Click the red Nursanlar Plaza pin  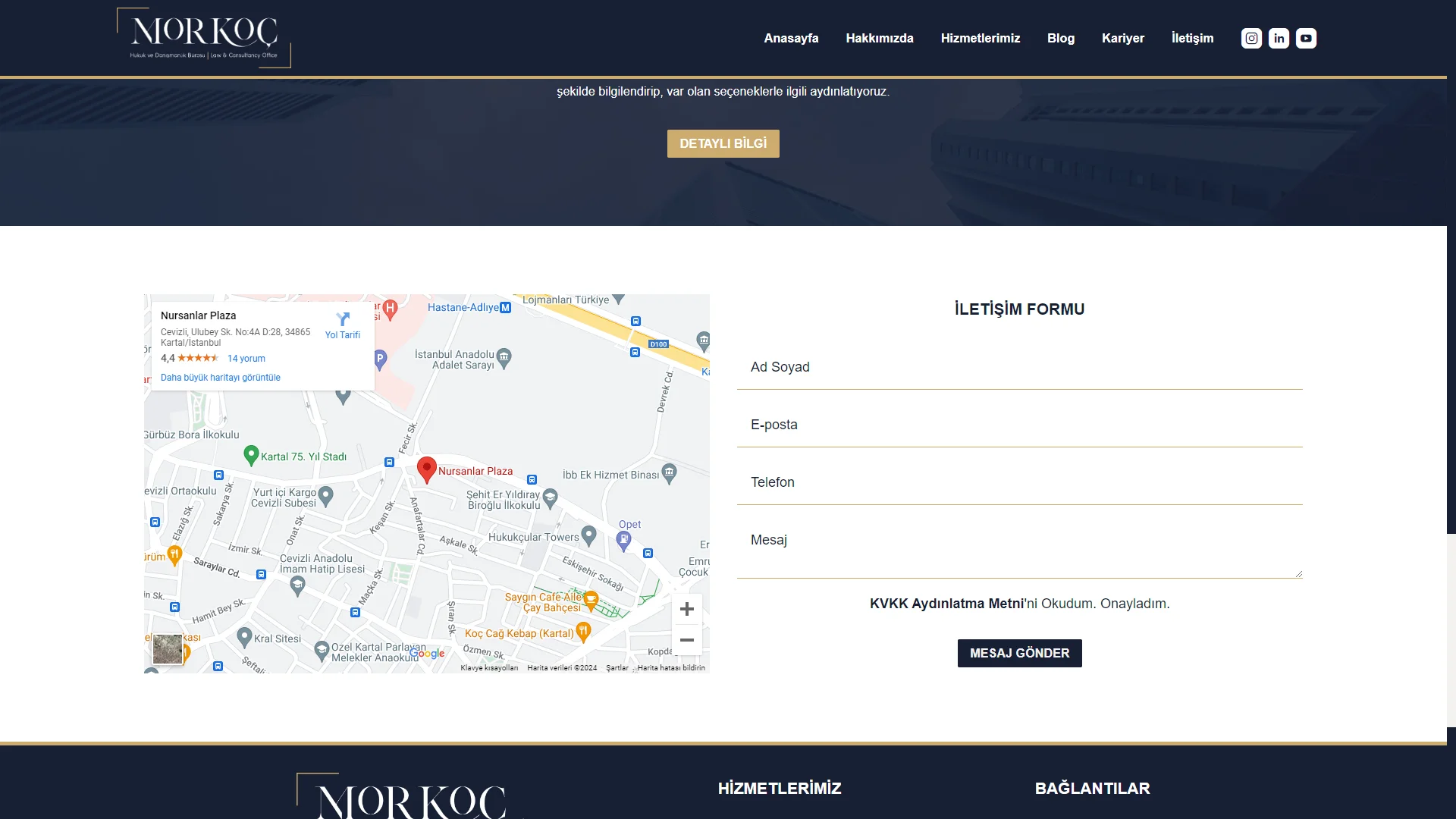point(427,468)
